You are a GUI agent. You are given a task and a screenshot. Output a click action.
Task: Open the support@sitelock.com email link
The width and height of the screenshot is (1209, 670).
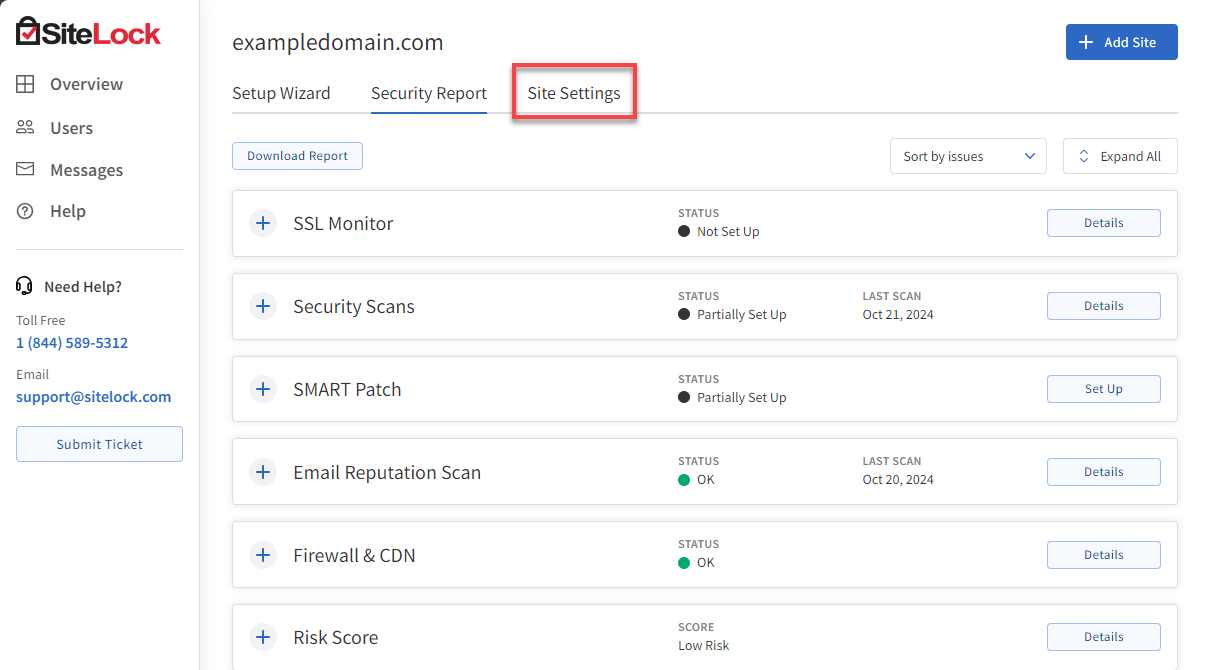(x=93, y=396)
